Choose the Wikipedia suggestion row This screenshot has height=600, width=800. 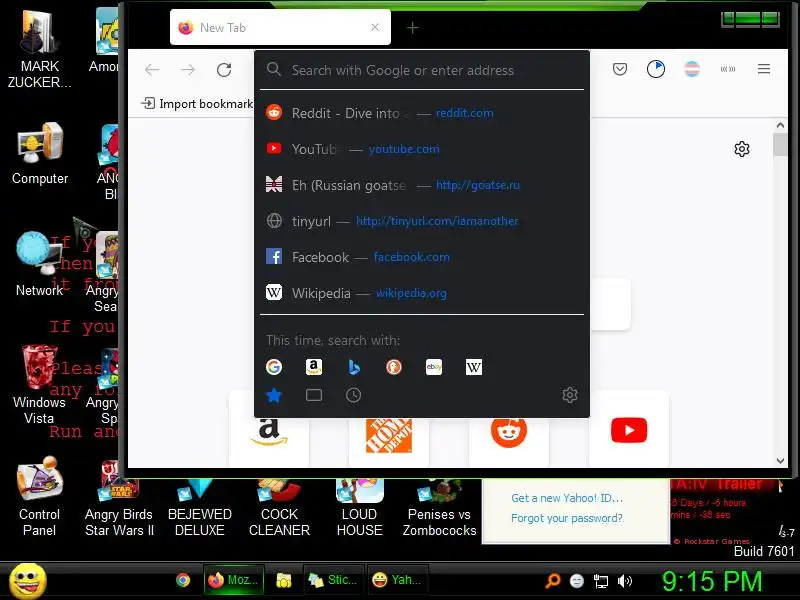(422, 293)
